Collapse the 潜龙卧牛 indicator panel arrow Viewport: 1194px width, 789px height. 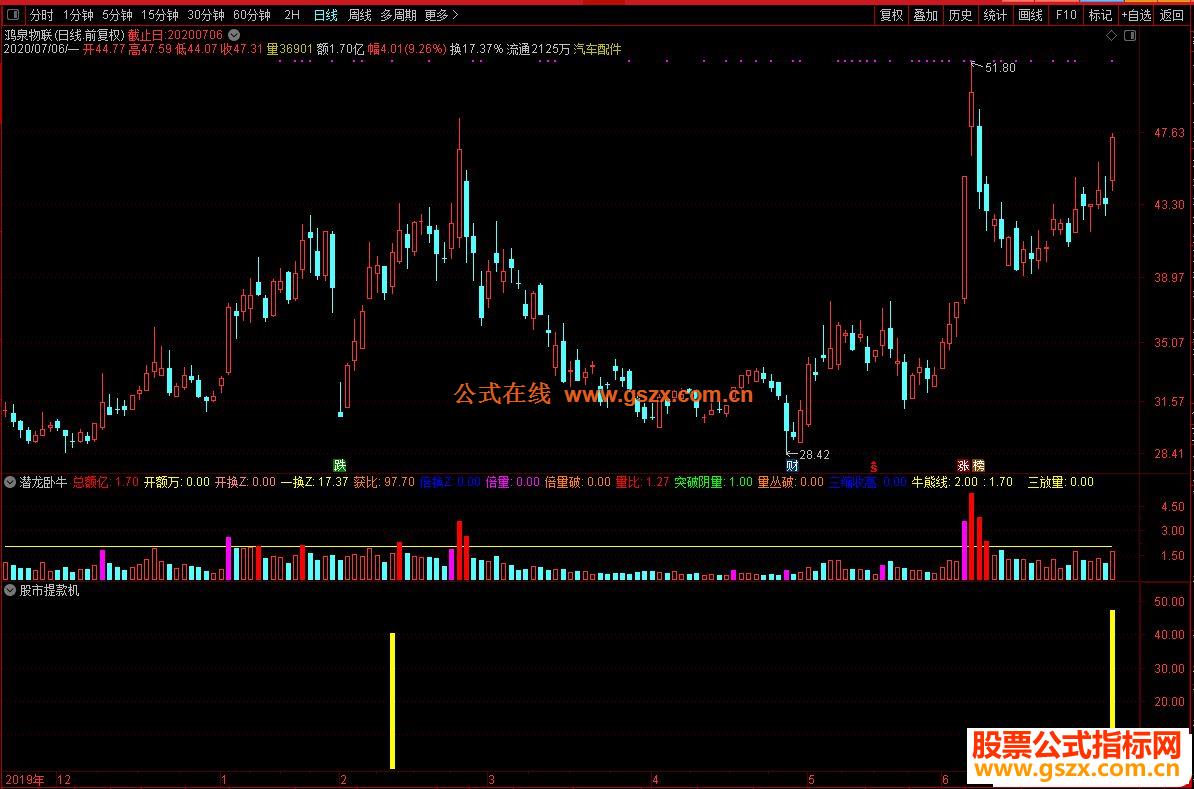11,482
